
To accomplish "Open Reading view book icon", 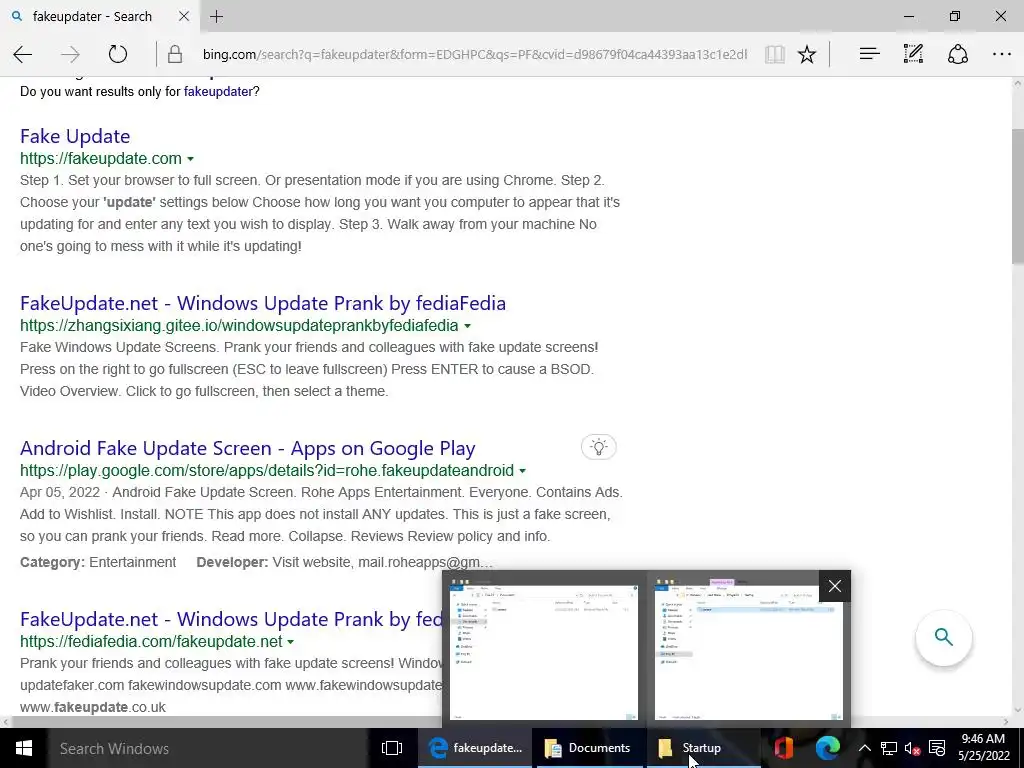I will click(775, 54).
